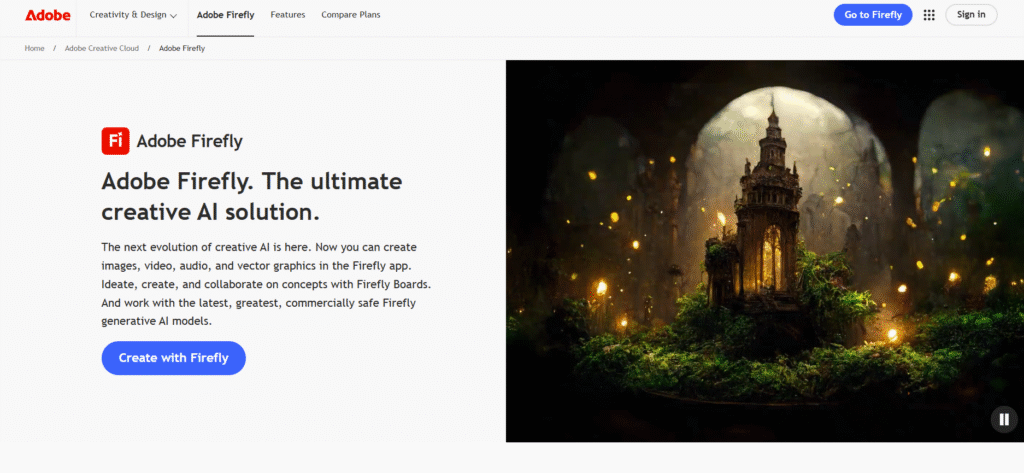Click the Go to Firefly button

(872, 15)
